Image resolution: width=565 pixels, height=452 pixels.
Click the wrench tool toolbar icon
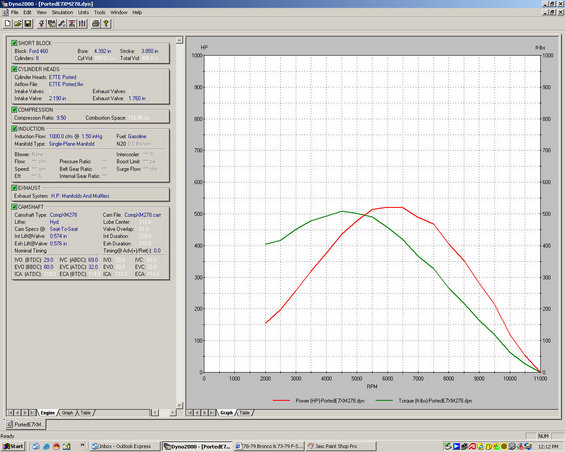click(62, 24)
